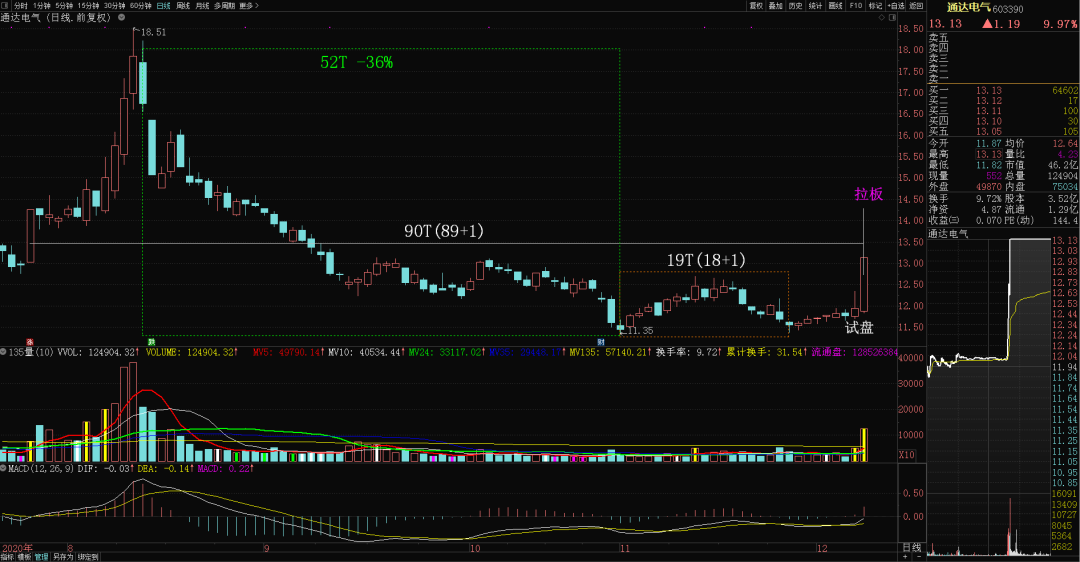Click the 买二 bid price 13.12

[x=988, y=101]
